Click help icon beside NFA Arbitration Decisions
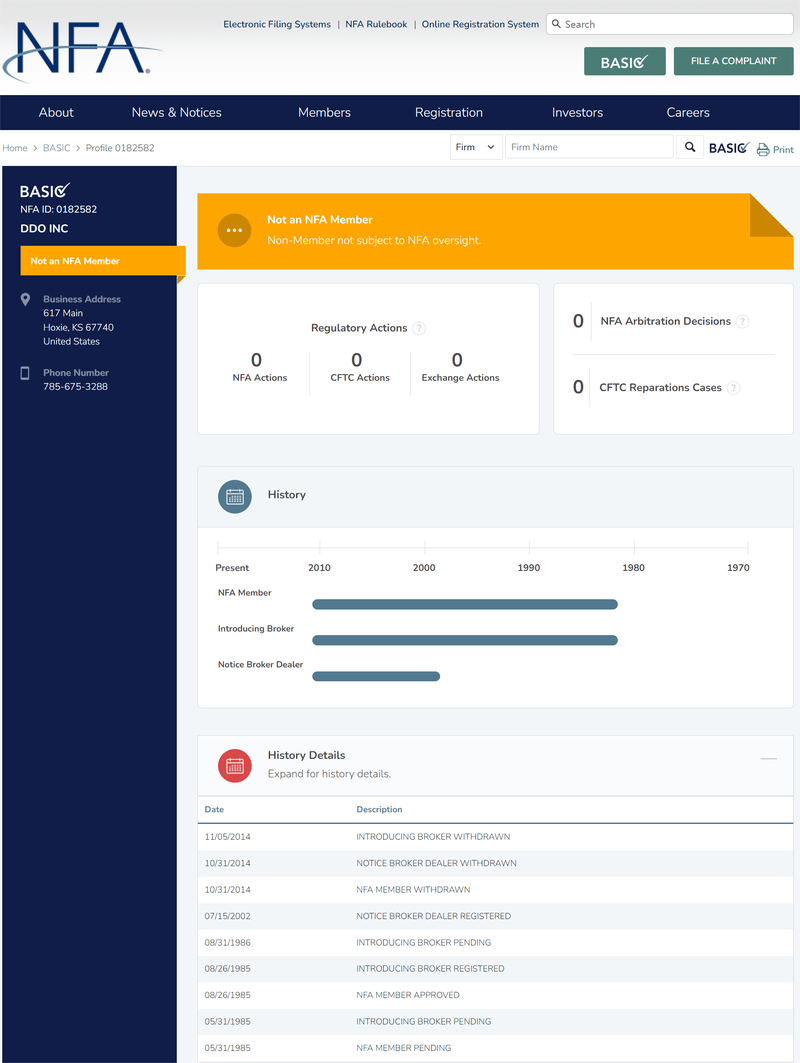This screenshot has width=800, height=1063. tap(742, 322)
